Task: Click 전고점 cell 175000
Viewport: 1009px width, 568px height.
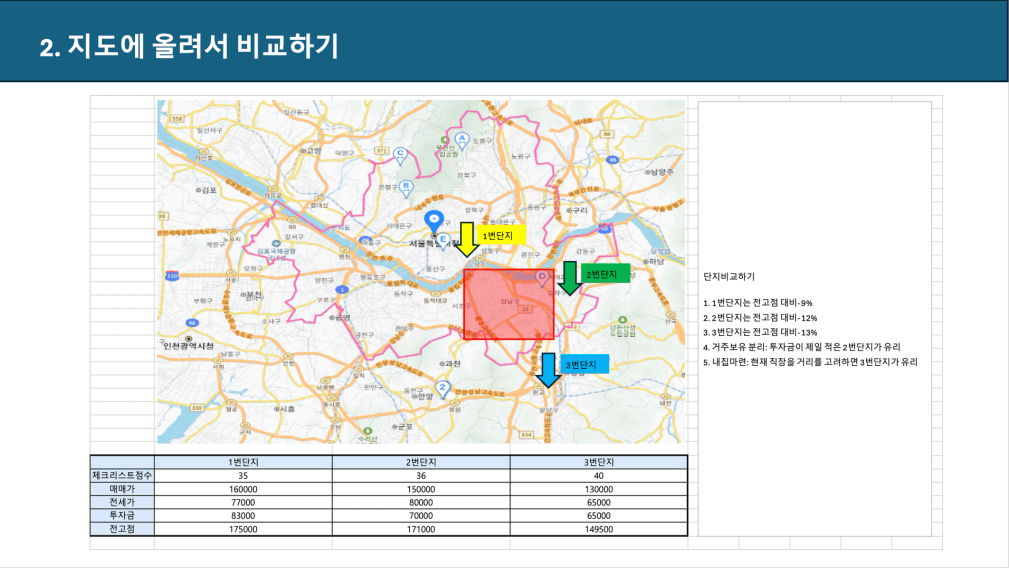Action: pos(243,529)
